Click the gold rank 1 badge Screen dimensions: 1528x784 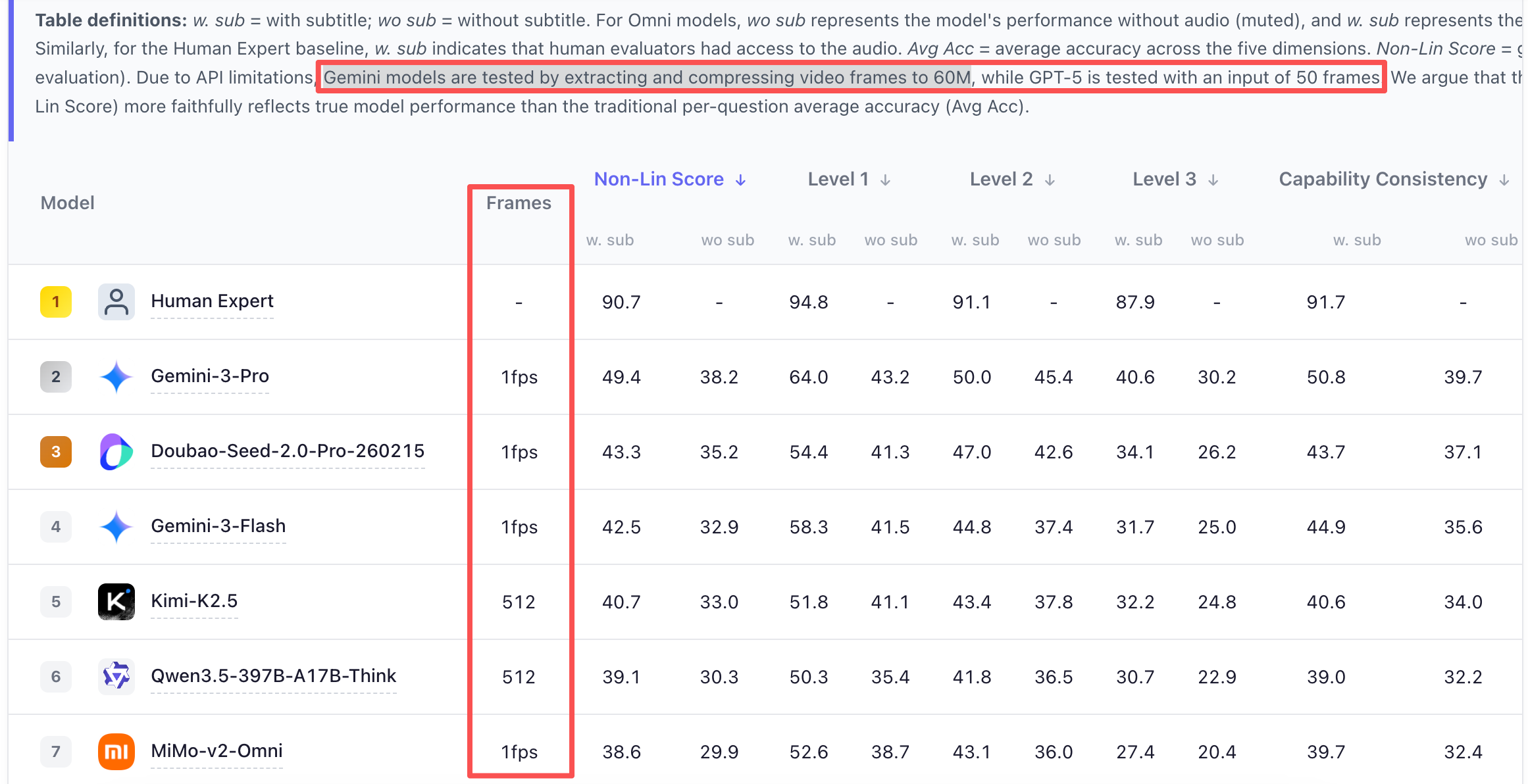(x=56, y=302)
